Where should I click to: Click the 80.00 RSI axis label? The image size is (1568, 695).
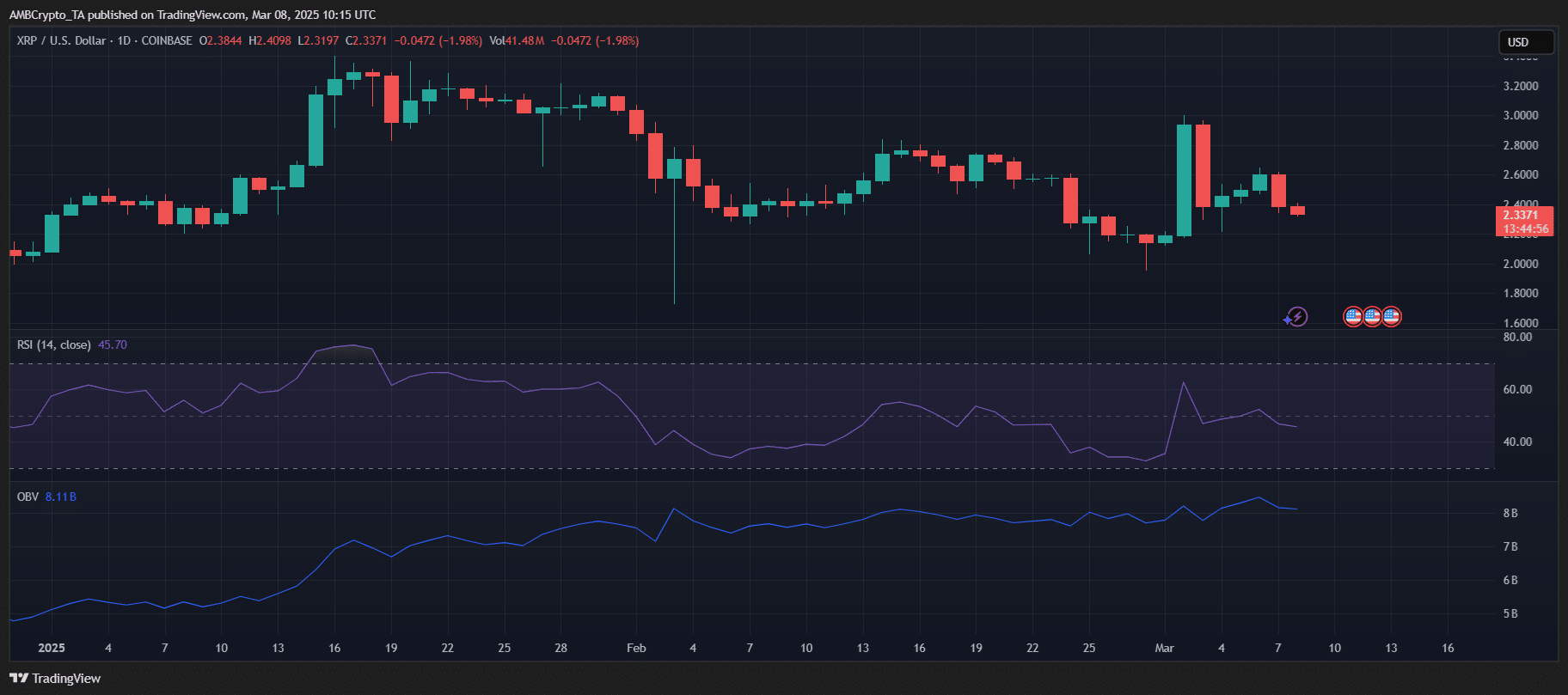1517,337
